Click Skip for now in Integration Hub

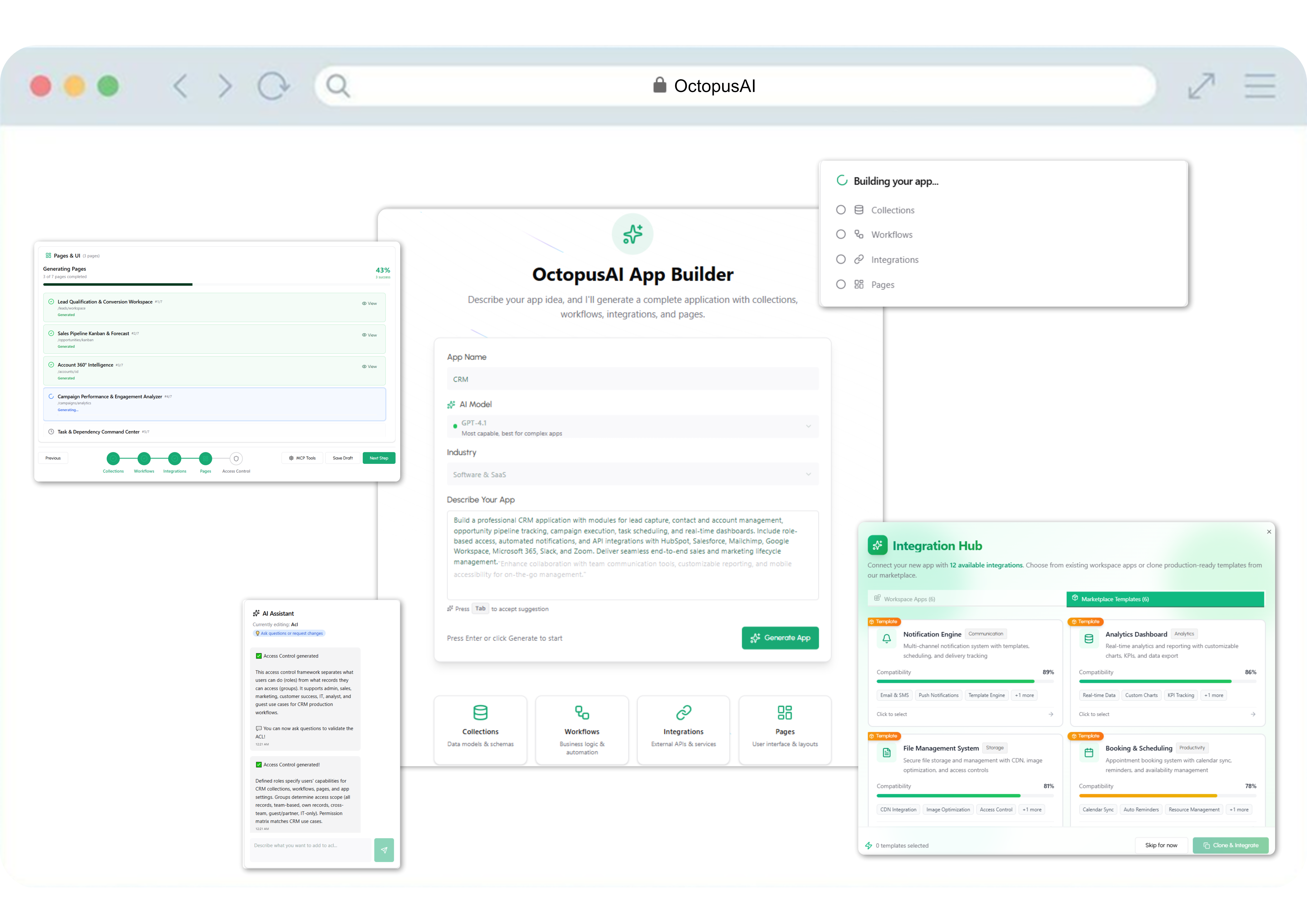1161,845
